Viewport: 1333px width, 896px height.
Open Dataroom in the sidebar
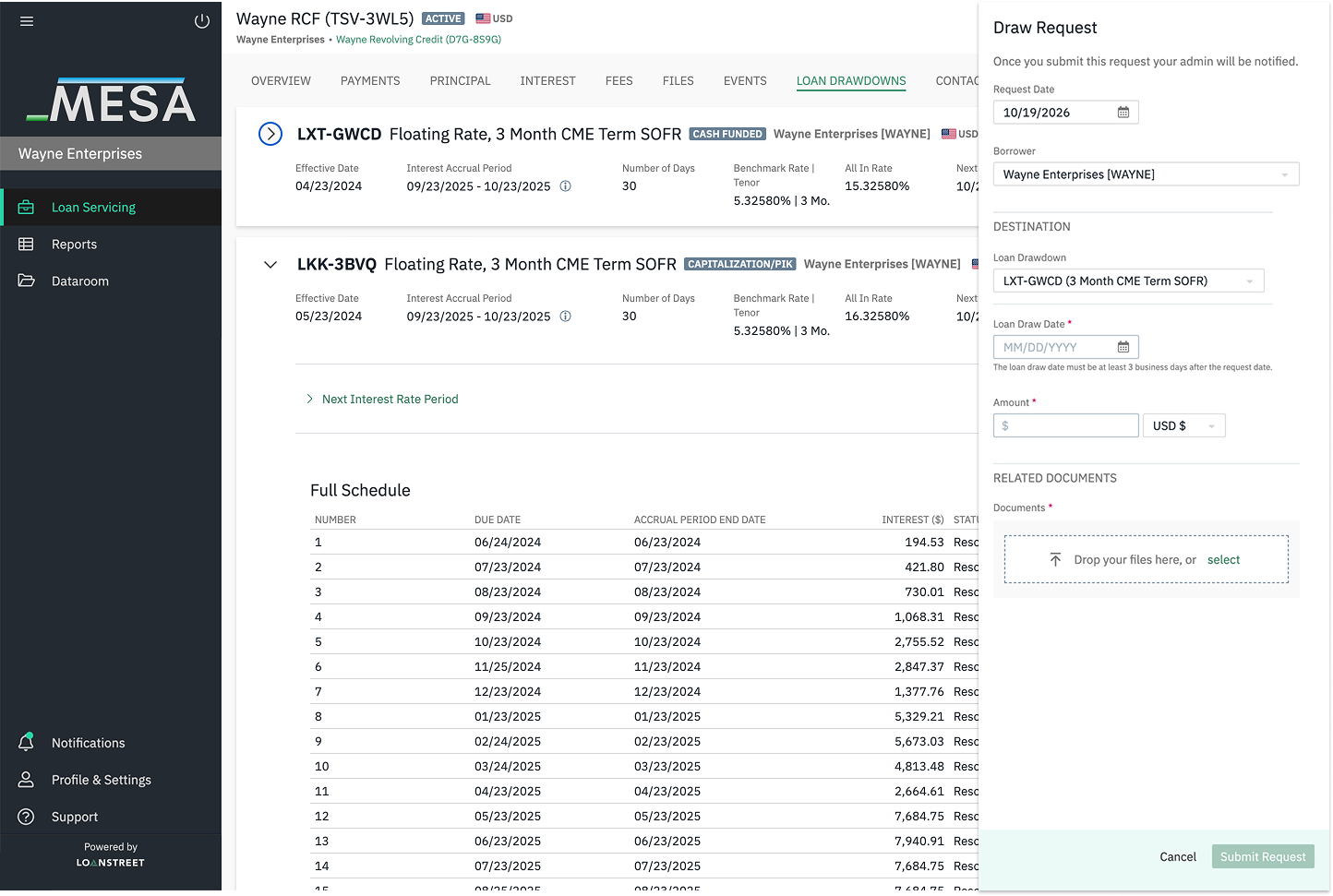pyautogui.click(x=111, y=281)
